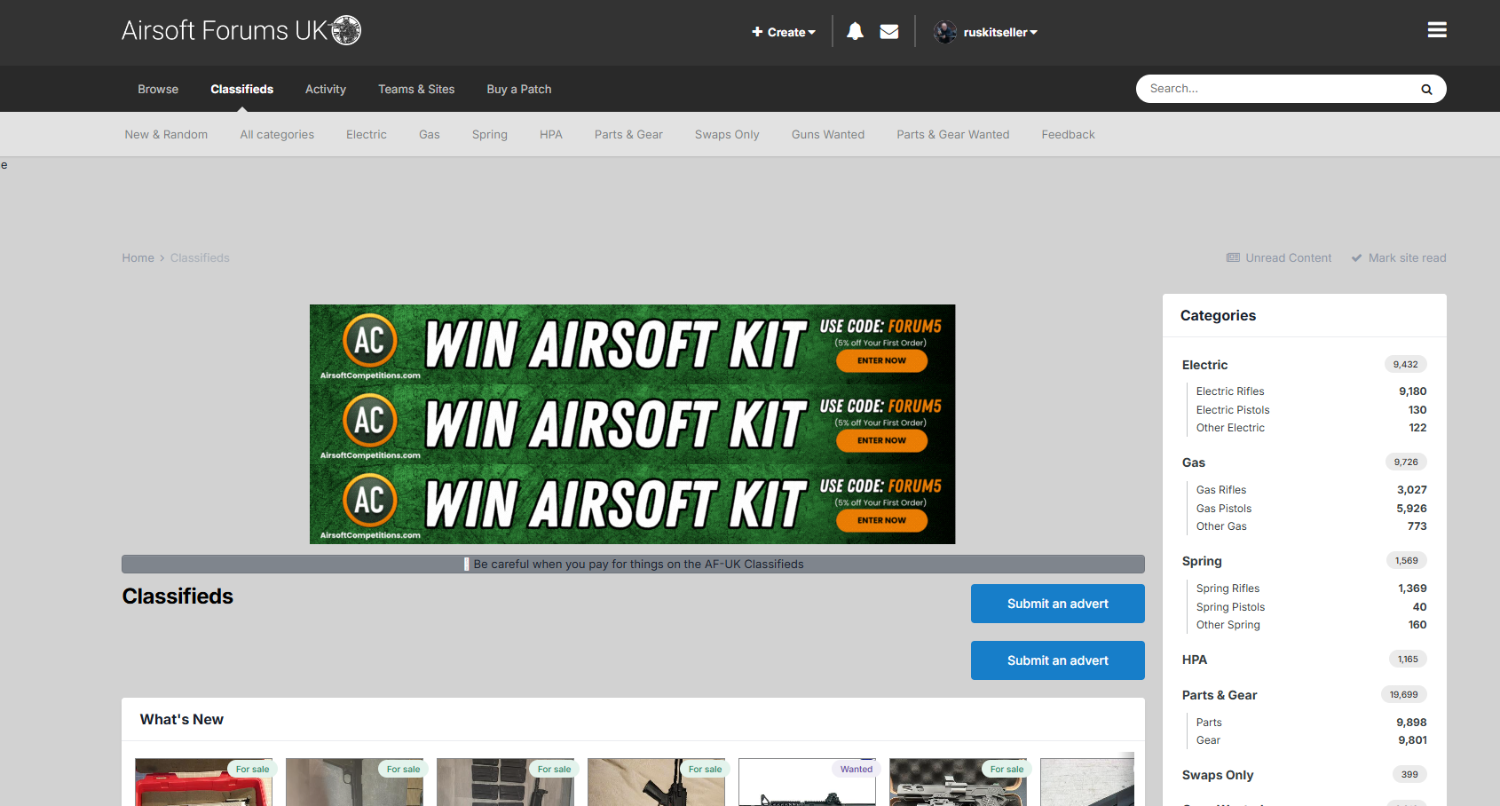Mark site read via checkmark
Image resolution: width=1500 pixels, height=806 pixels.
coord(1398,258)
